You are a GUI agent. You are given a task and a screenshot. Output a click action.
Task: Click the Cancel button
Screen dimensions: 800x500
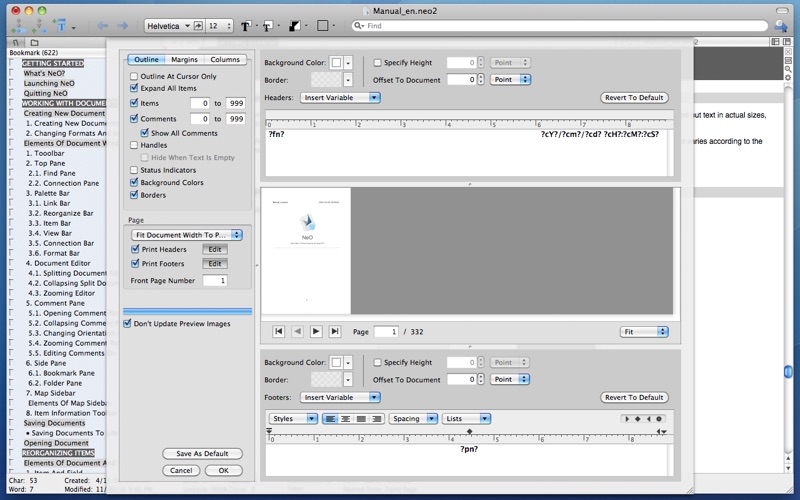[181, 470]
